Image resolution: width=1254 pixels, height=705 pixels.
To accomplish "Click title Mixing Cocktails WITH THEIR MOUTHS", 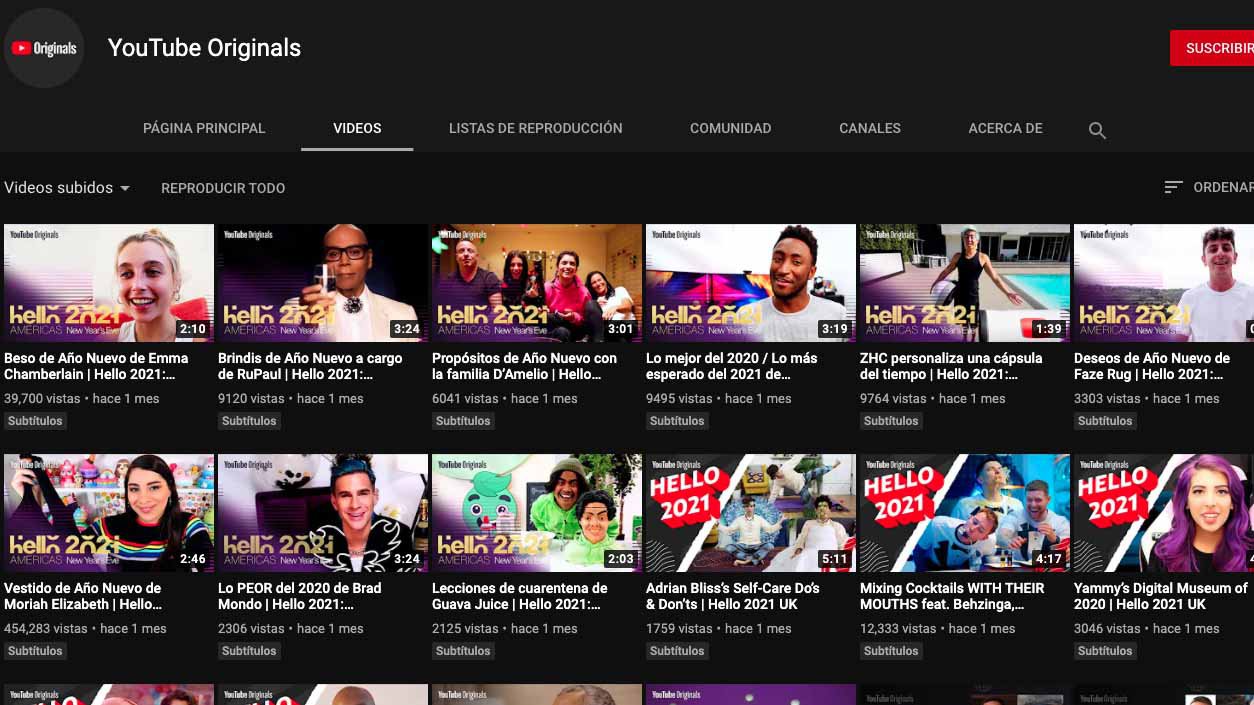I will (x=952, y=596).
